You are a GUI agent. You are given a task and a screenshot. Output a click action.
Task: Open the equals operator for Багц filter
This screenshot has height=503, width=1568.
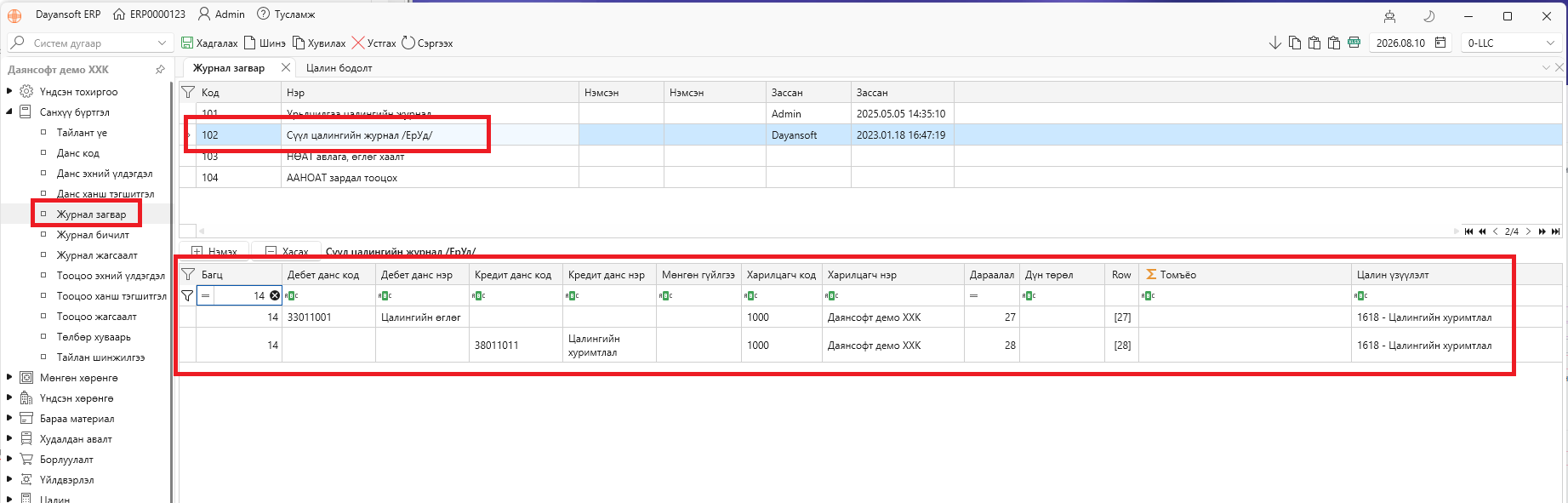(x=206, y=295)
